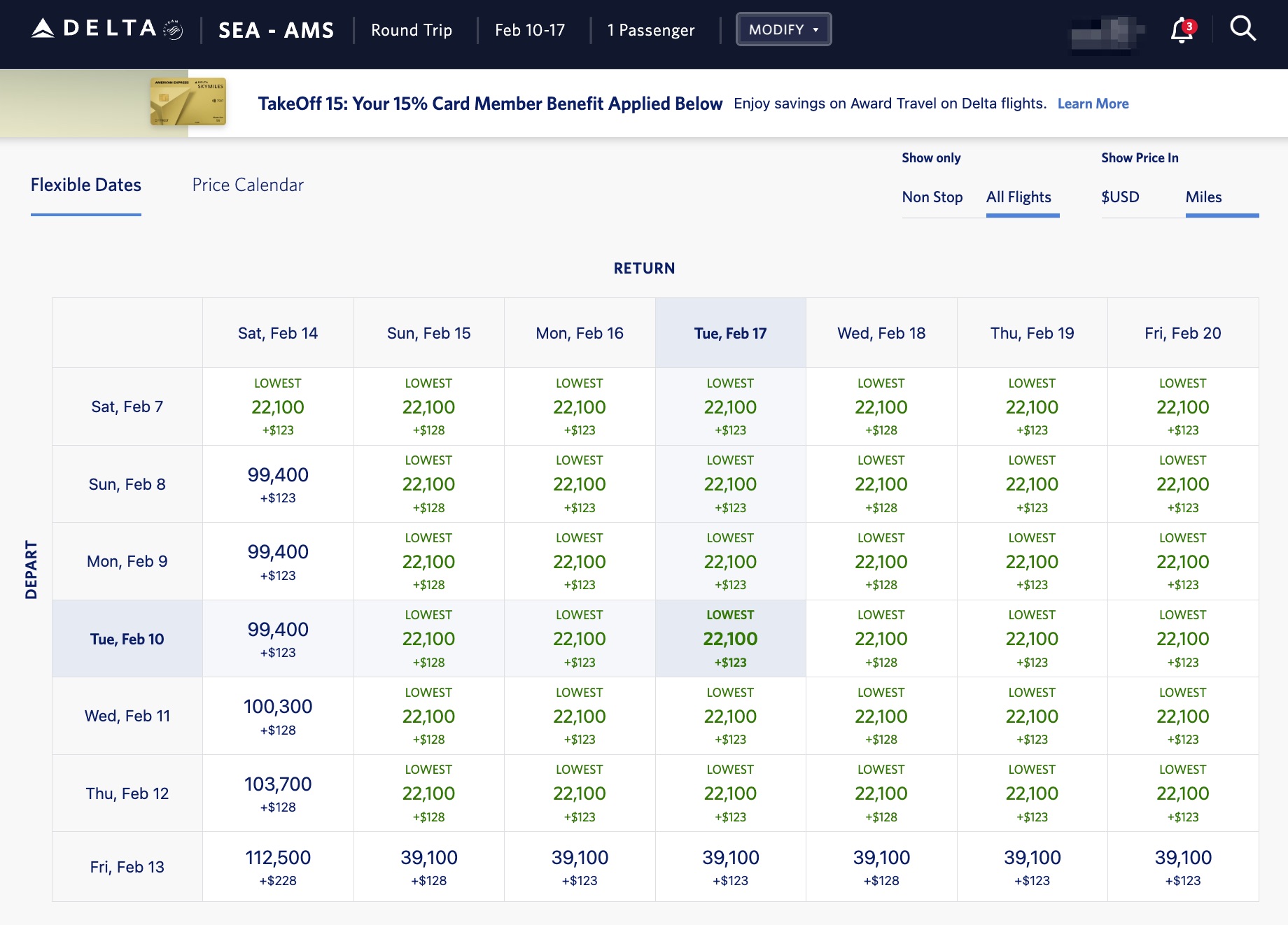1288x925 pixels.
Task: Click the American Express SkyMiles card image
Action: (x=188, y=102)
